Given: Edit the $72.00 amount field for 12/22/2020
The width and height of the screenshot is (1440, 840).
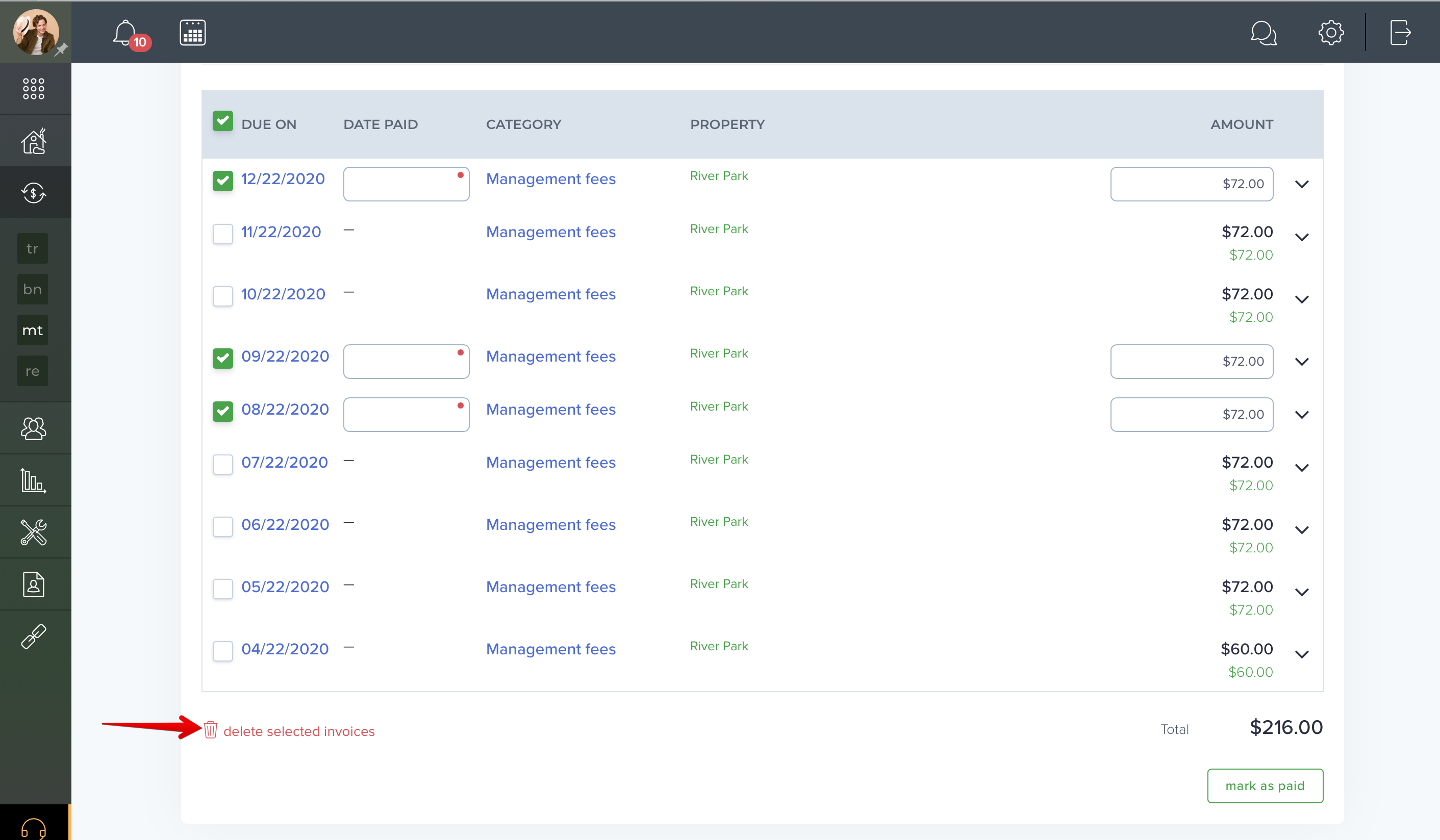Looking at the screenshot, I should pyautogui.click(x=1192, y=184).
